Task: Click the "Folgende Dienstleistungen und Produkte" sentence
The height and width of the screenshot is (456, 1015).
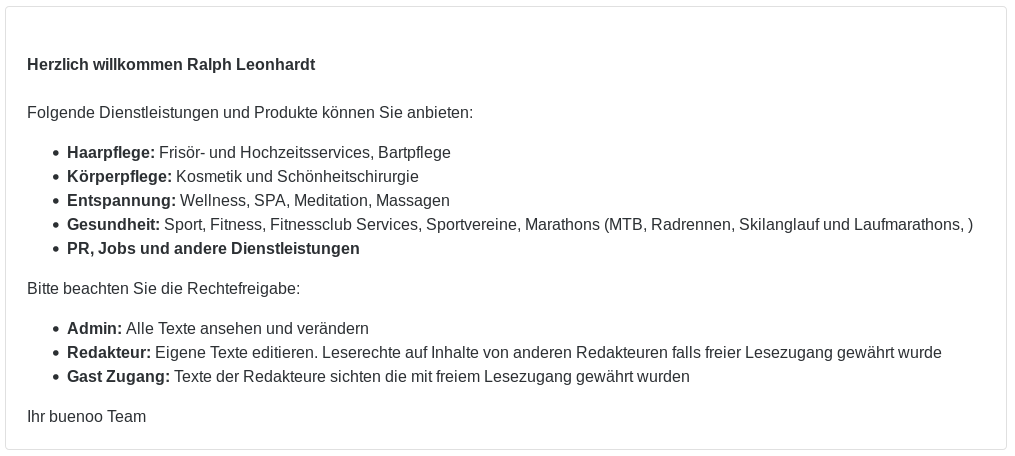Action: 249,113
